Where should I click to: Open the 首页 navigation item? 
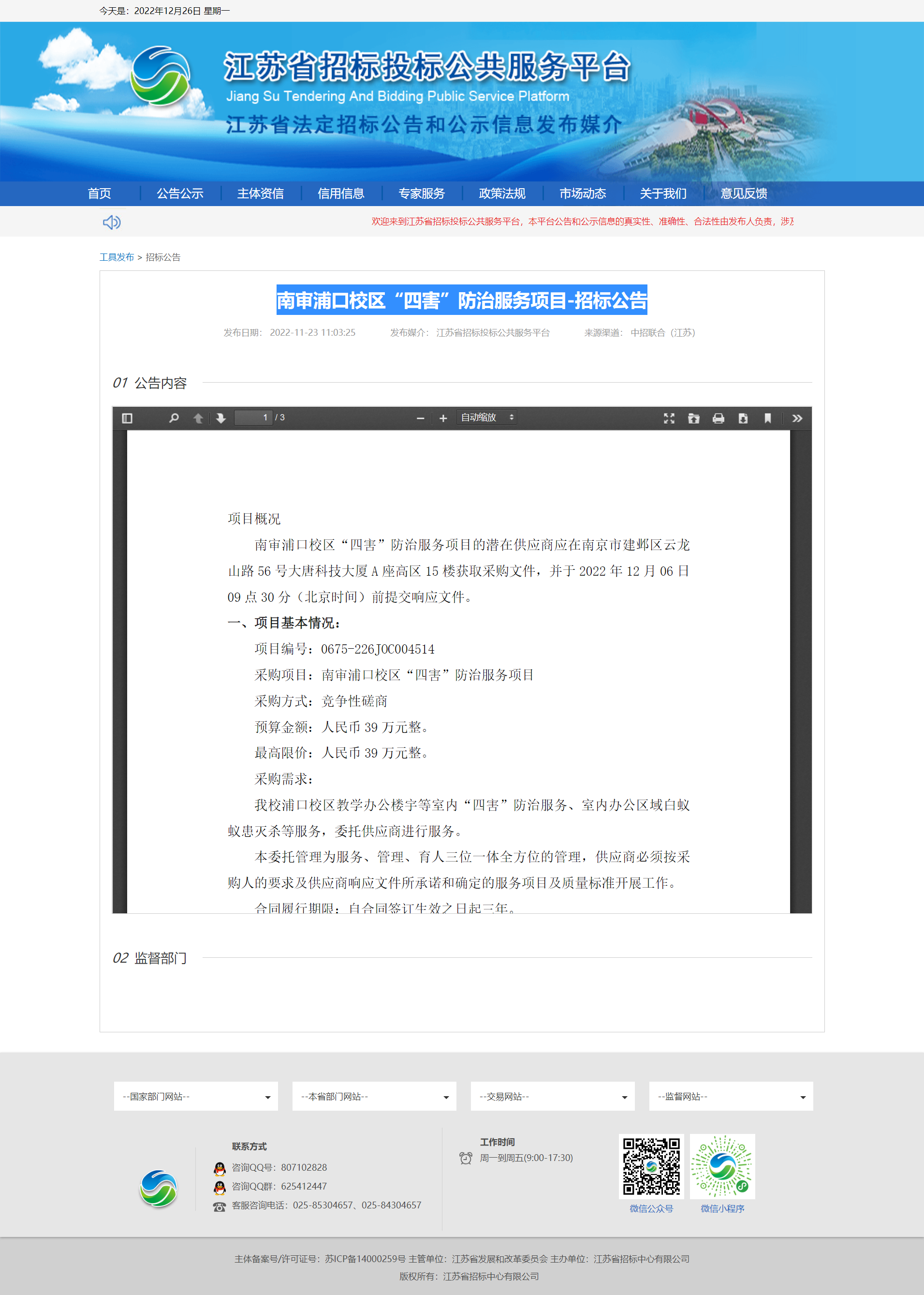click(100, 194)
